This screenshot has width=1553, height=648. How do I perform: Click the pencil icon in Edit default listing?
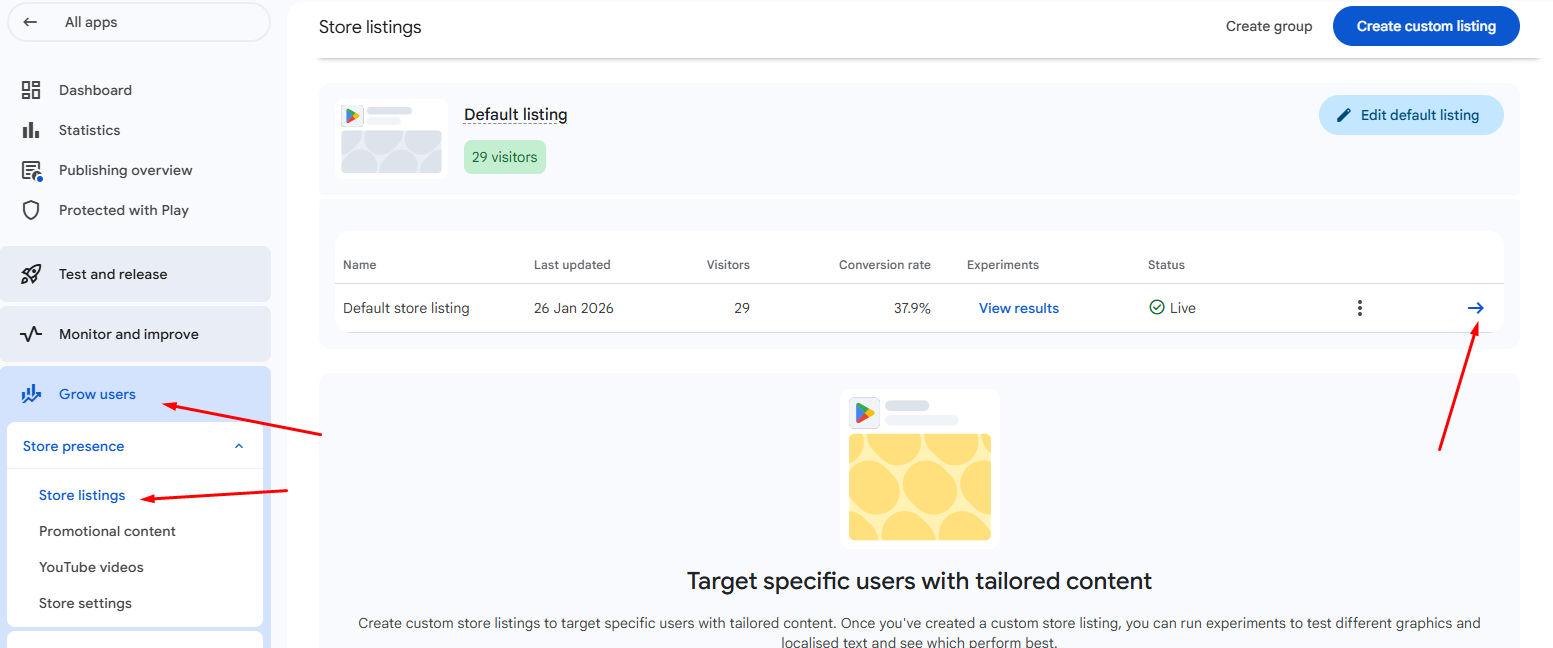coord(1344,115)
